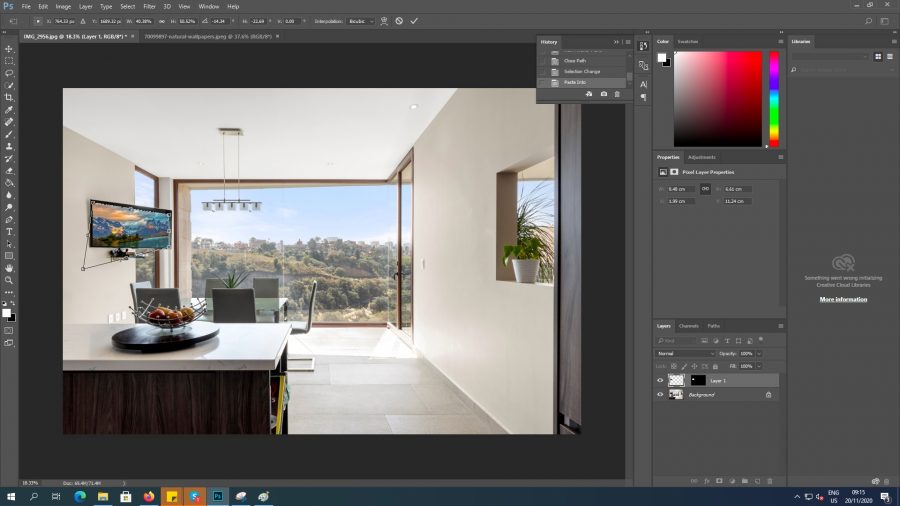This screenshot has width=900, height=506.
Task: Collapse the History panel arrows
Action: (x=616, y=42)
